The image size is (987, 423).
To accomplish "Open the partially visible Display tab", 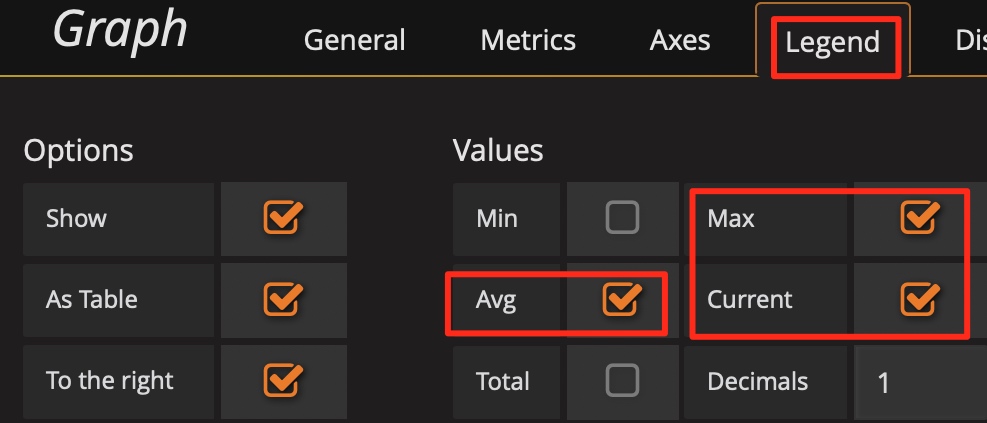I will tap(969, 41).
